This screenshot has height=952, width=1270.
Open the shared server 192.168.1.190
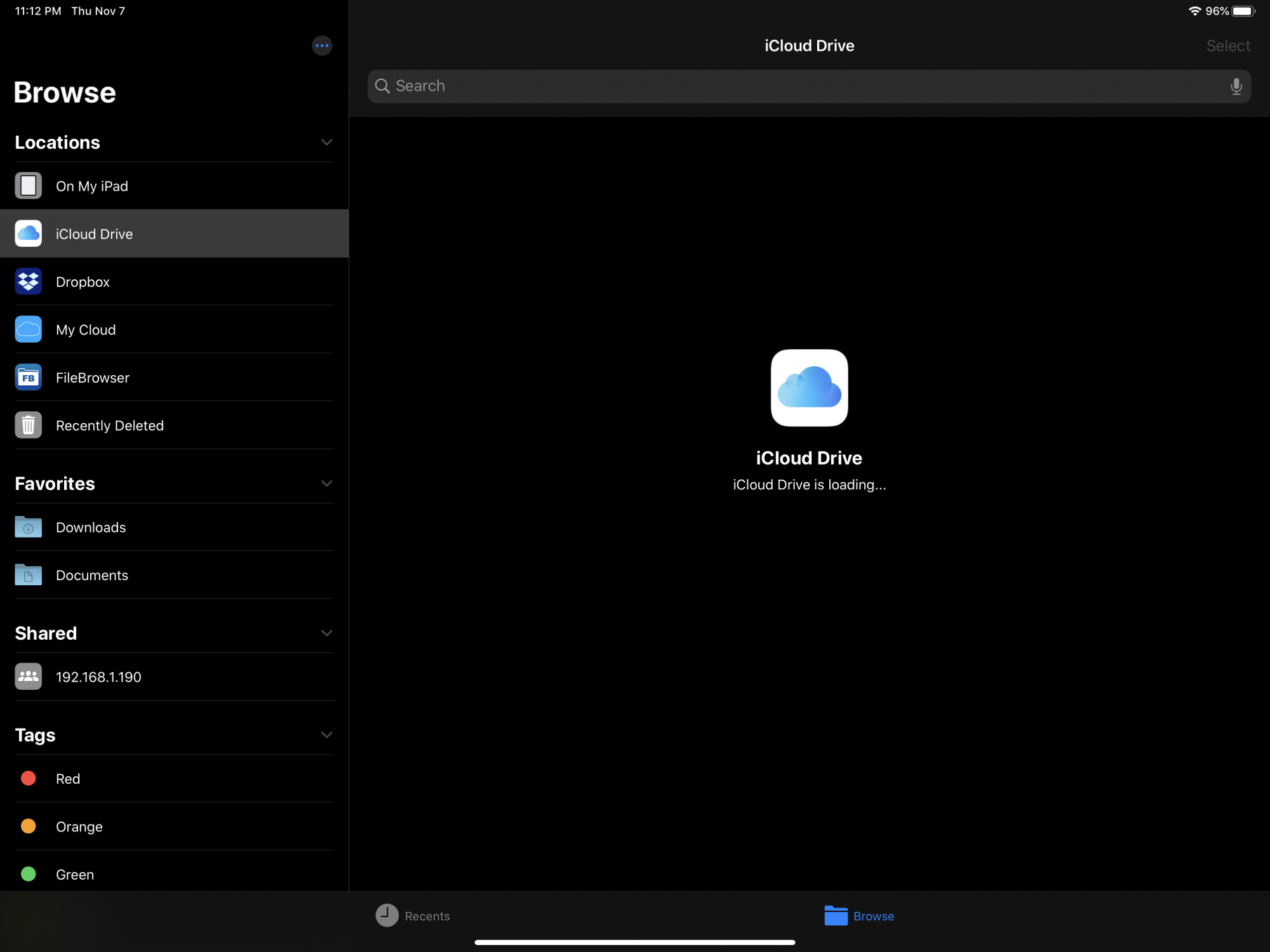pos(98,677)
